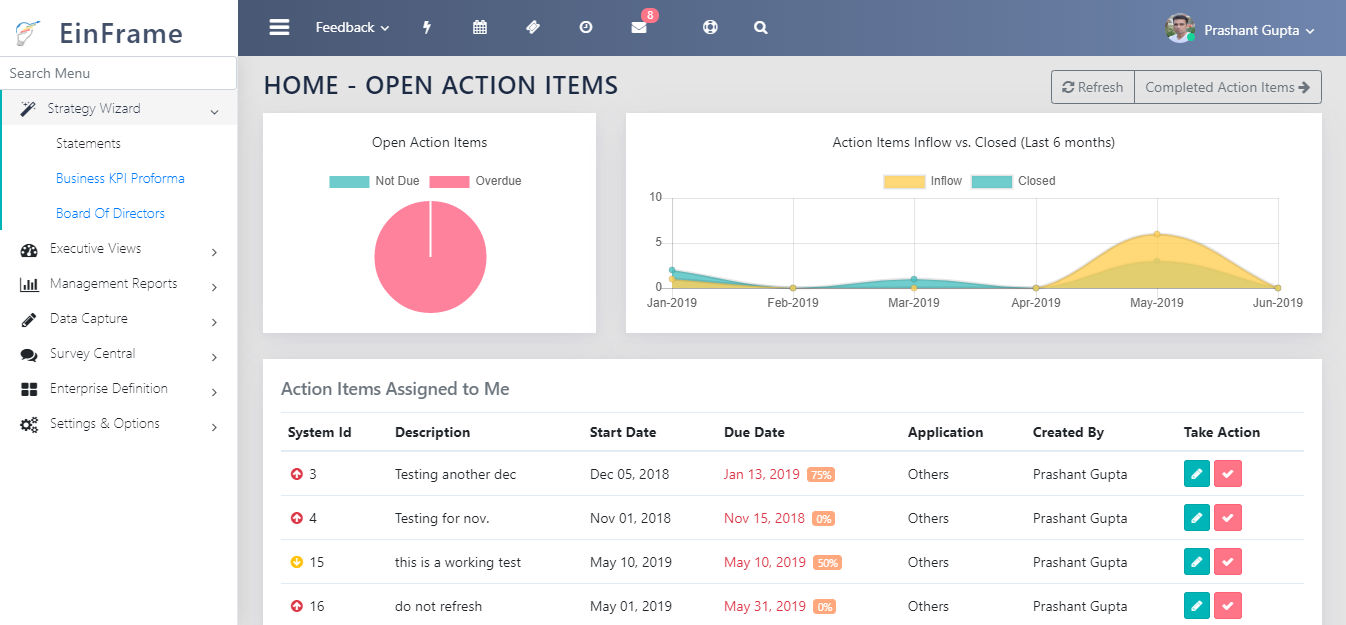Open Business KPI Proforma menu item

(x=120, y=178)
